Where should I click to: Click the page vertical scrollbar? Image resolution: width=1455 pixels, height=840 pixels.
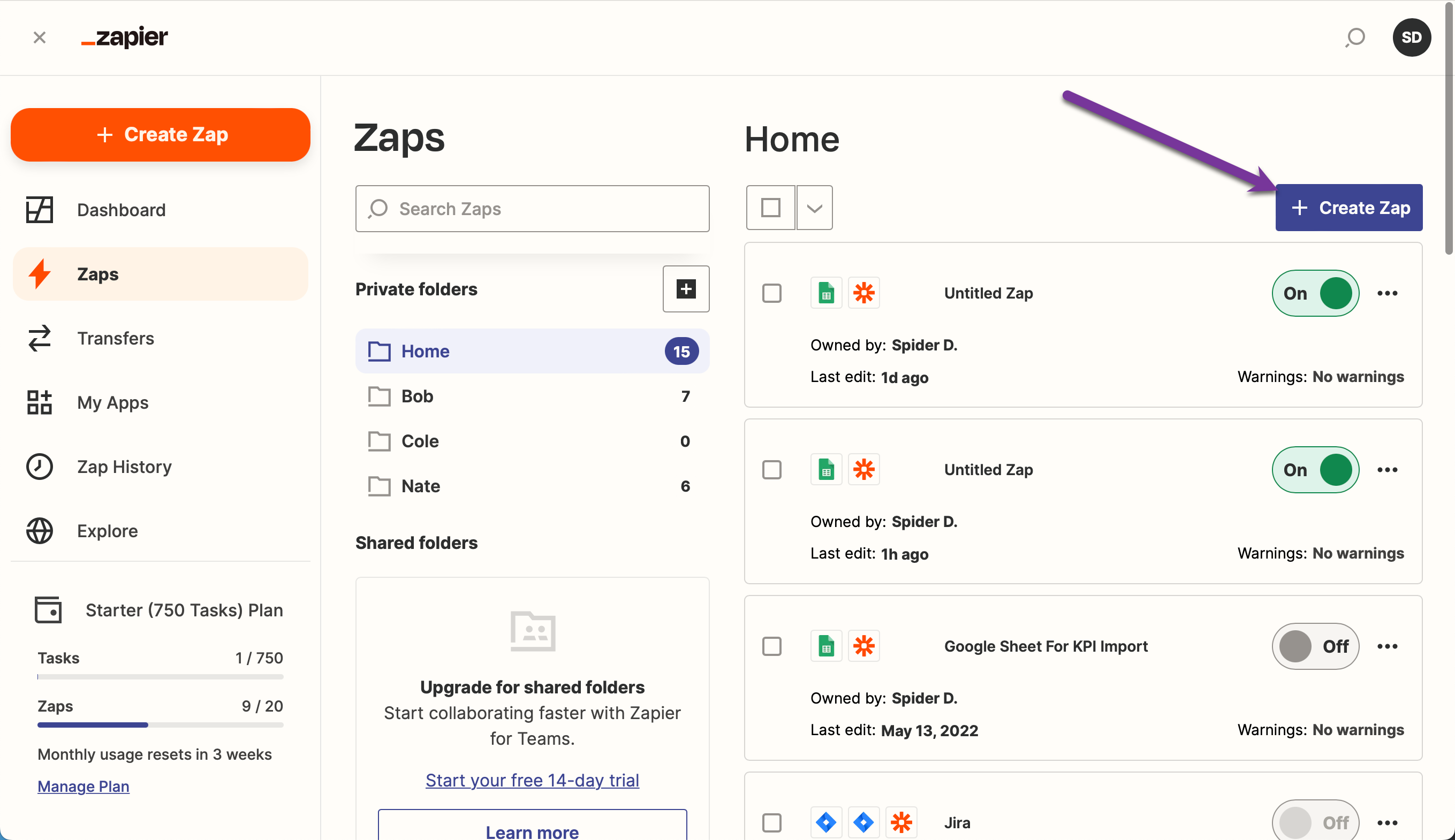(1449, 128)
